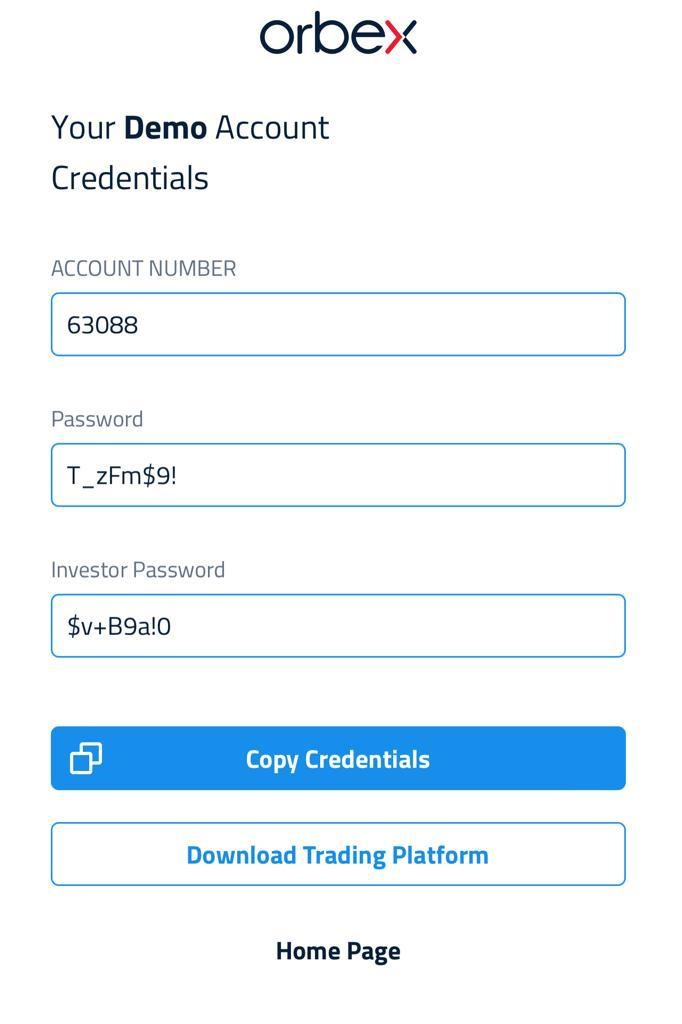Click the ACCOUNT NUMBER label

tap(144, 268)
